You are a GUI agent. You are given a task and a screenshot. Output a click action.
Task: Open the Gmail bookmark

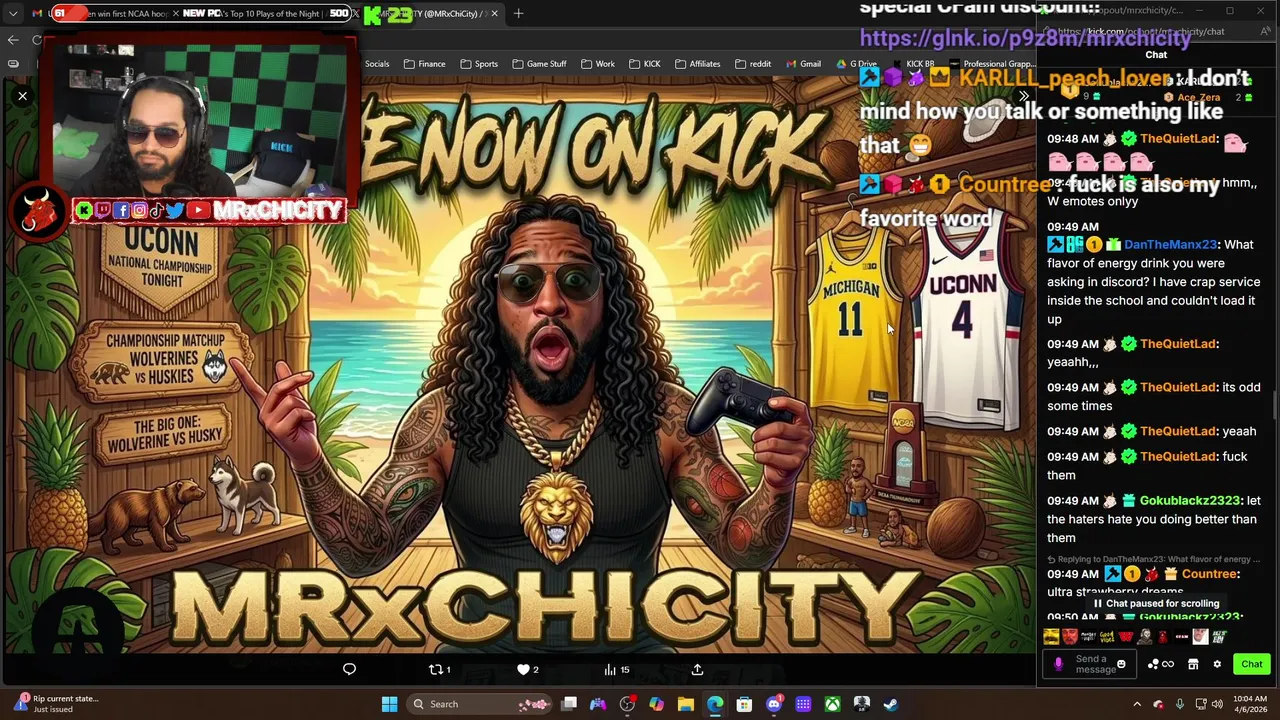pyautogui.click(x=803, y=64)
